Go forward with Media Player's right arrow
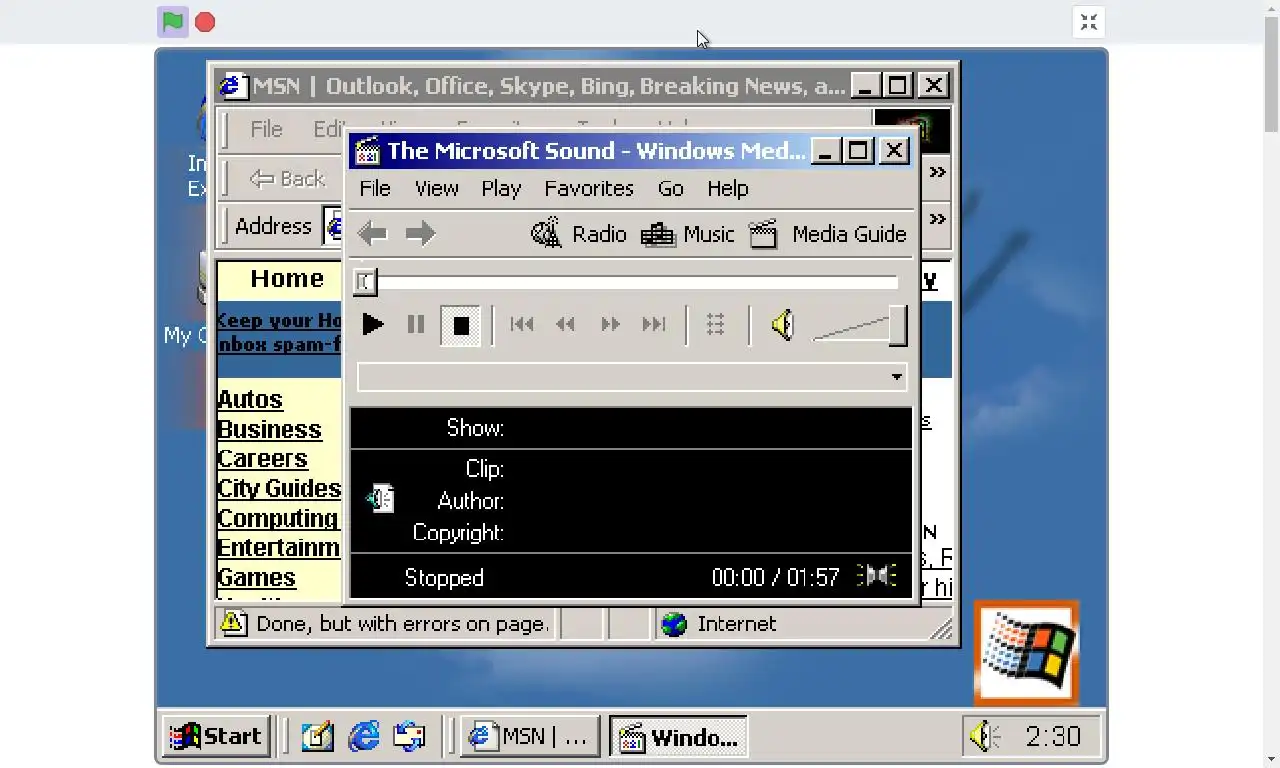 point(420,234)
